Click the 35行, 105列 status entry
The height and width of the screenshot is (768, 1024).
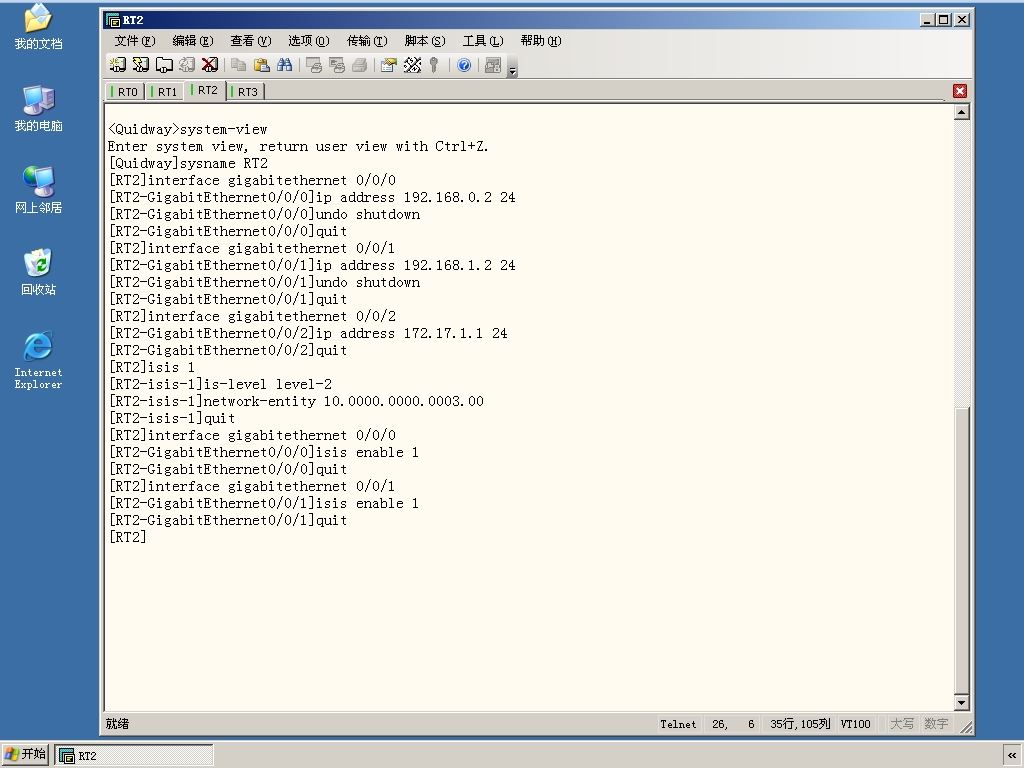[800, 724]
